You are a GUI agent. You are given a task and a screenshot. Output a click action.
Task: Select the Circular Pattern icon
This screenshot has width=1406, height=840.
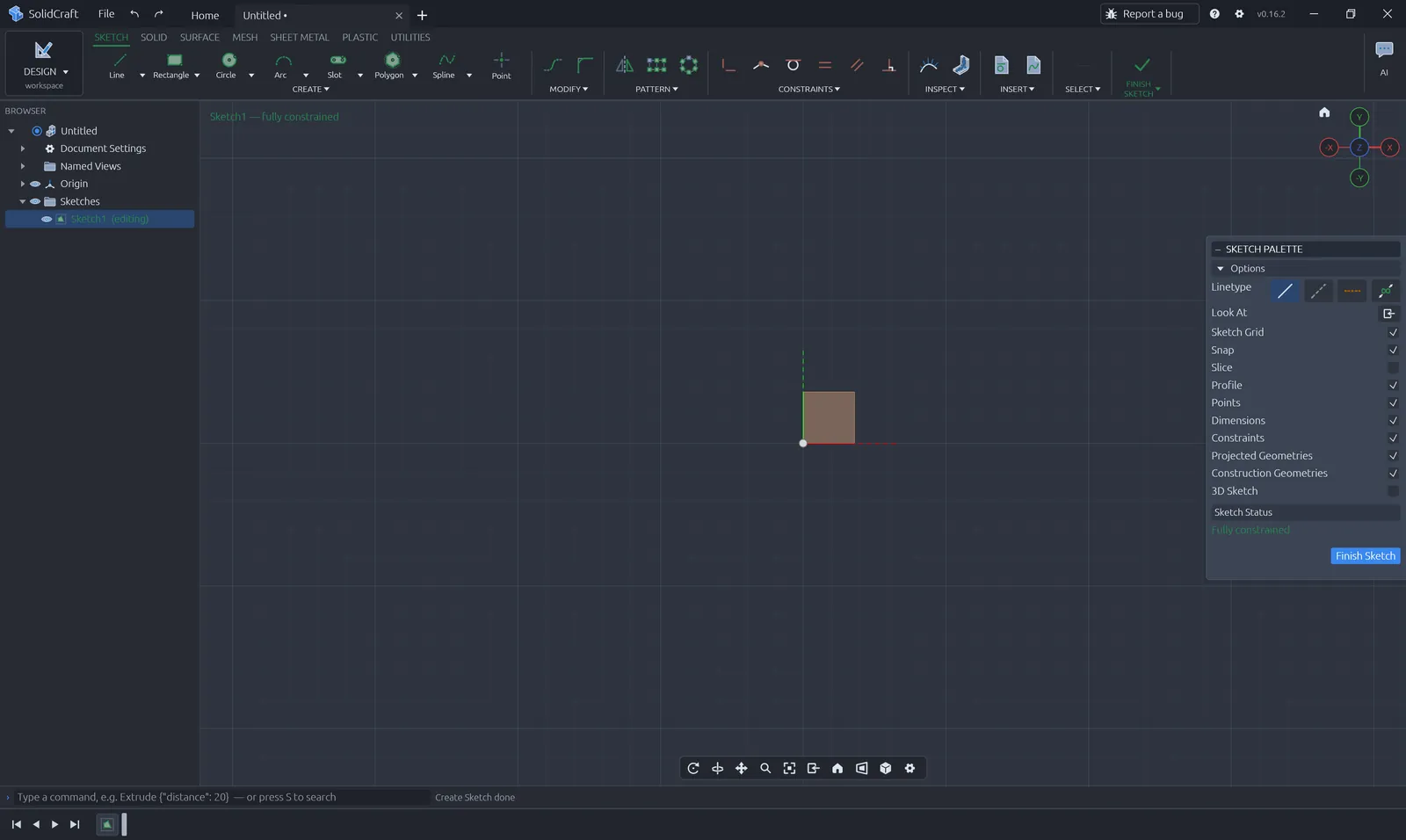coord(689,65)
